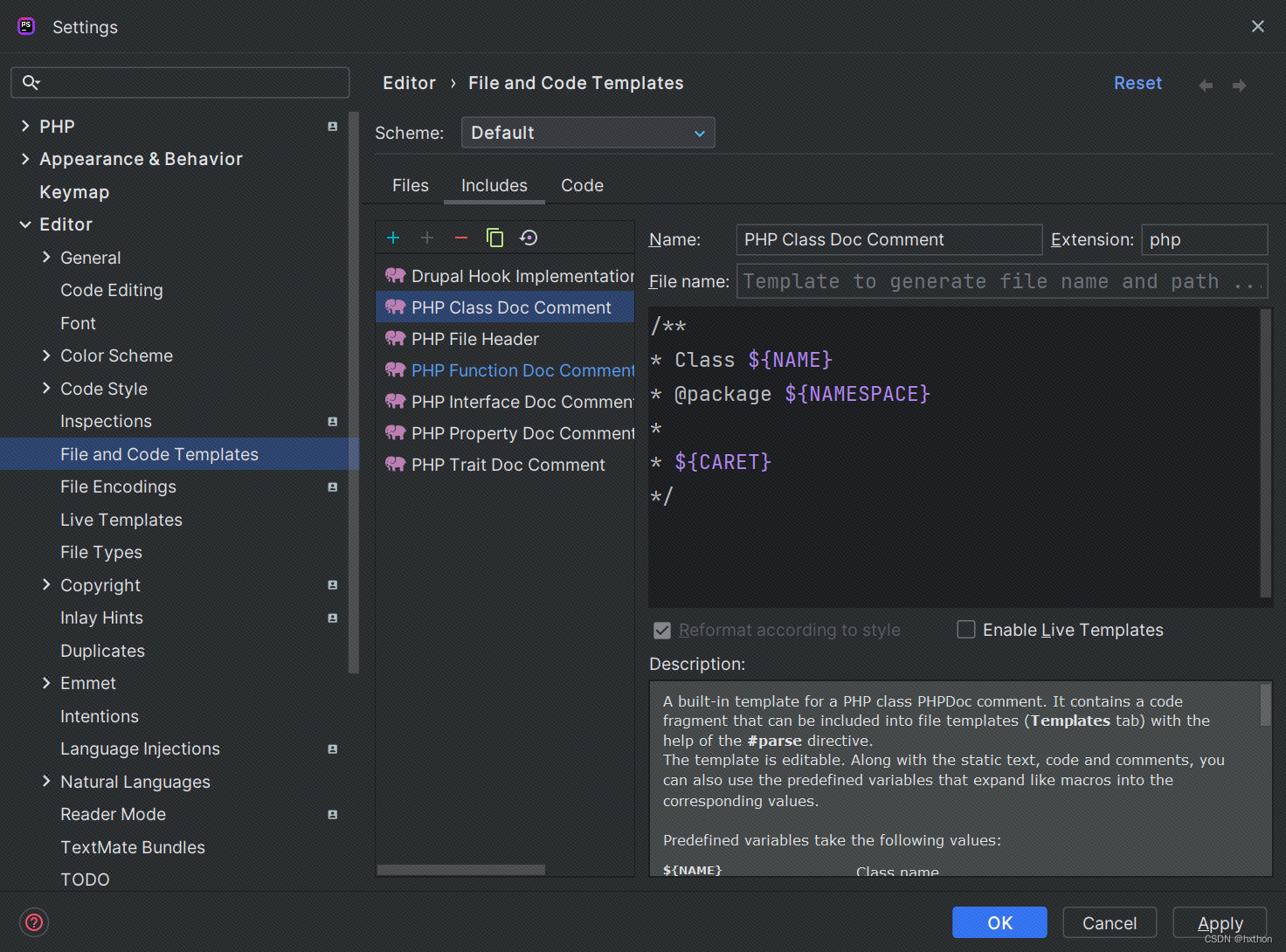Expand the General node arrow
Viewport: 1286px width, 952px height.
(46, 257)
